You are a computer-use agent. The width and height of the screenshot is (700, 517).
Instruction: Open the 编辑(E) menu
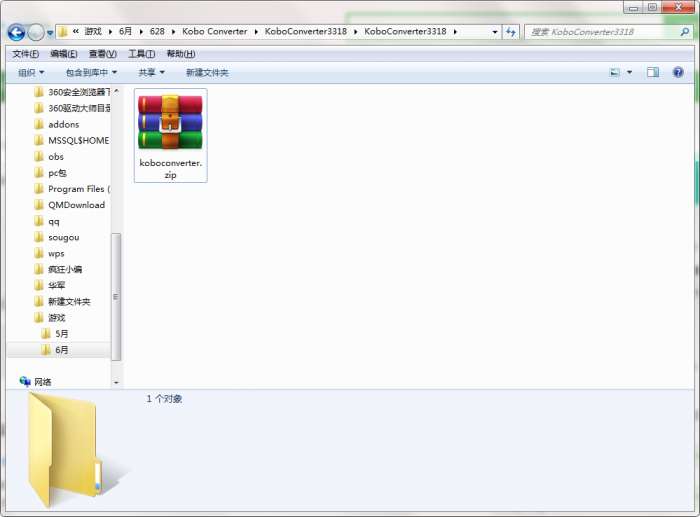click(x=64, y=54)
